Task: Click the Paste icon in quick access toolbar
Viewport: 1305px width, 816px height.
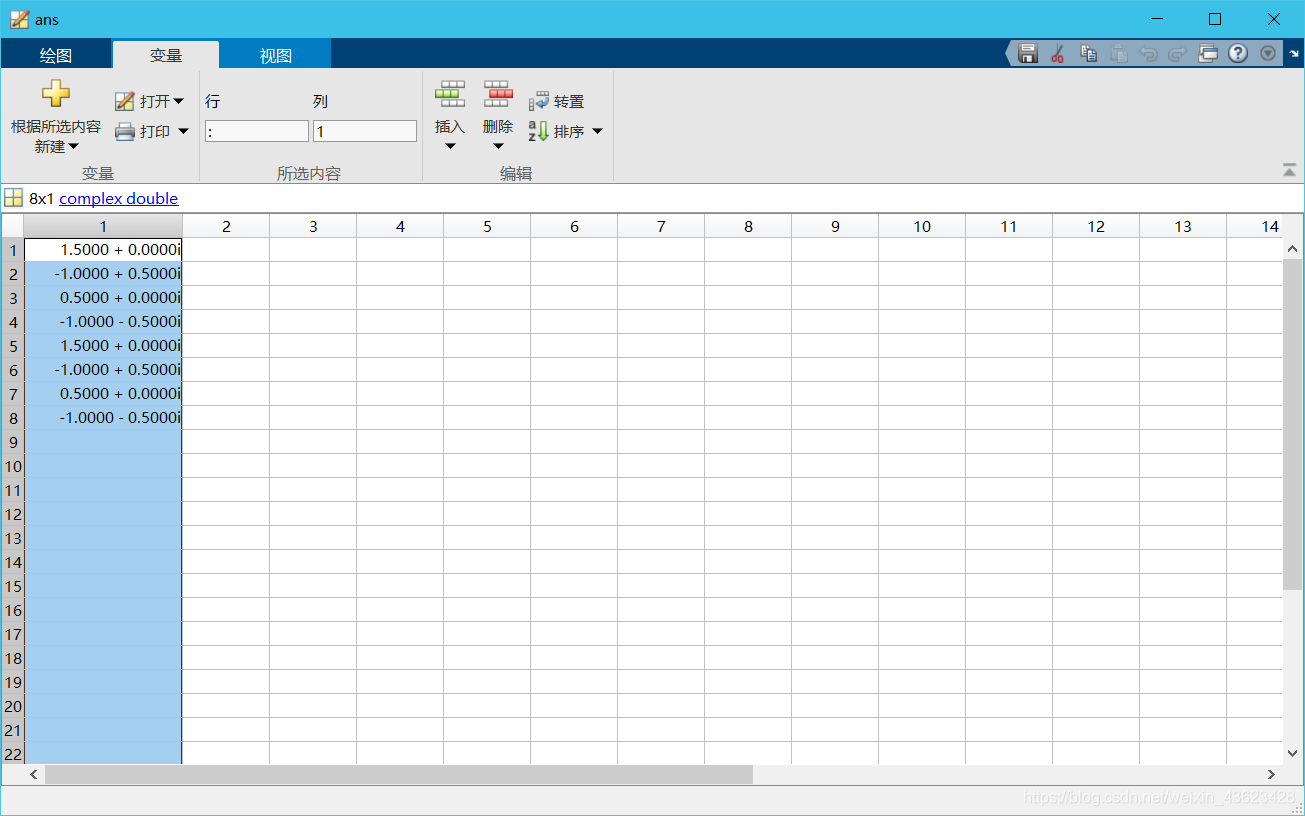Action: tap(1119, 54)
